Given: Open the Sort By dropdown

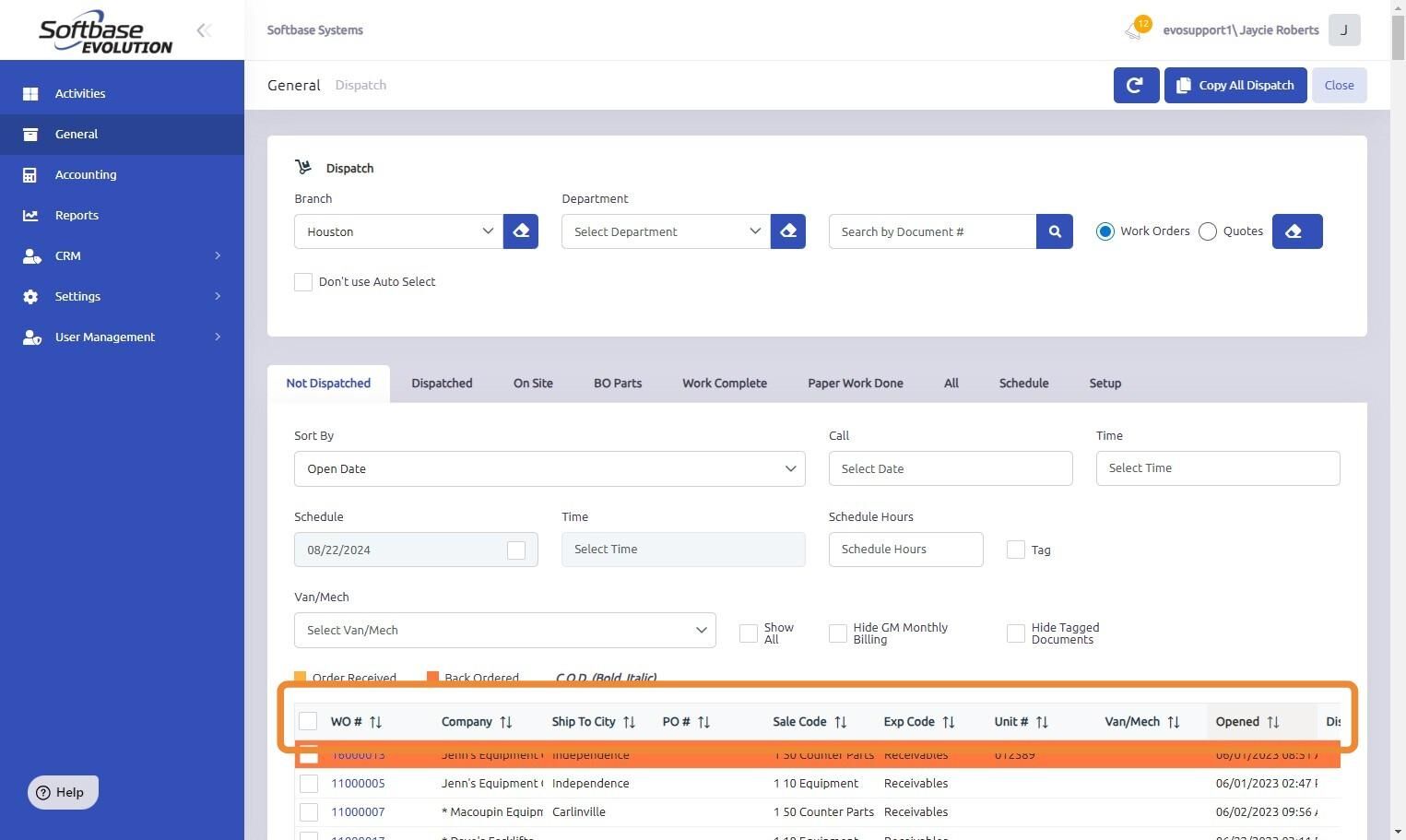Looking at the screenshot, I should (x=549, y=468).
